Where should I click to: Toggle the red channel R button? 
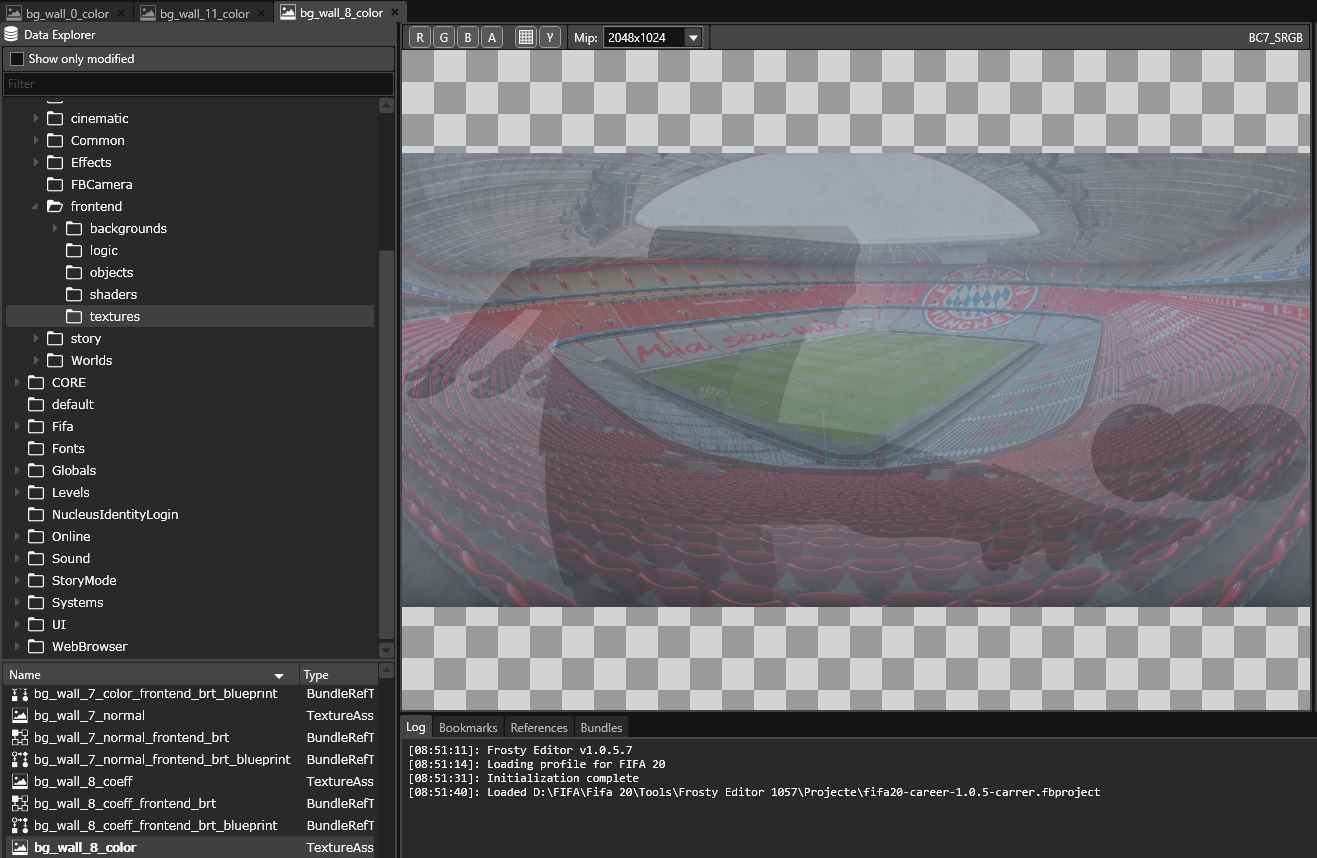click(419, 37)
